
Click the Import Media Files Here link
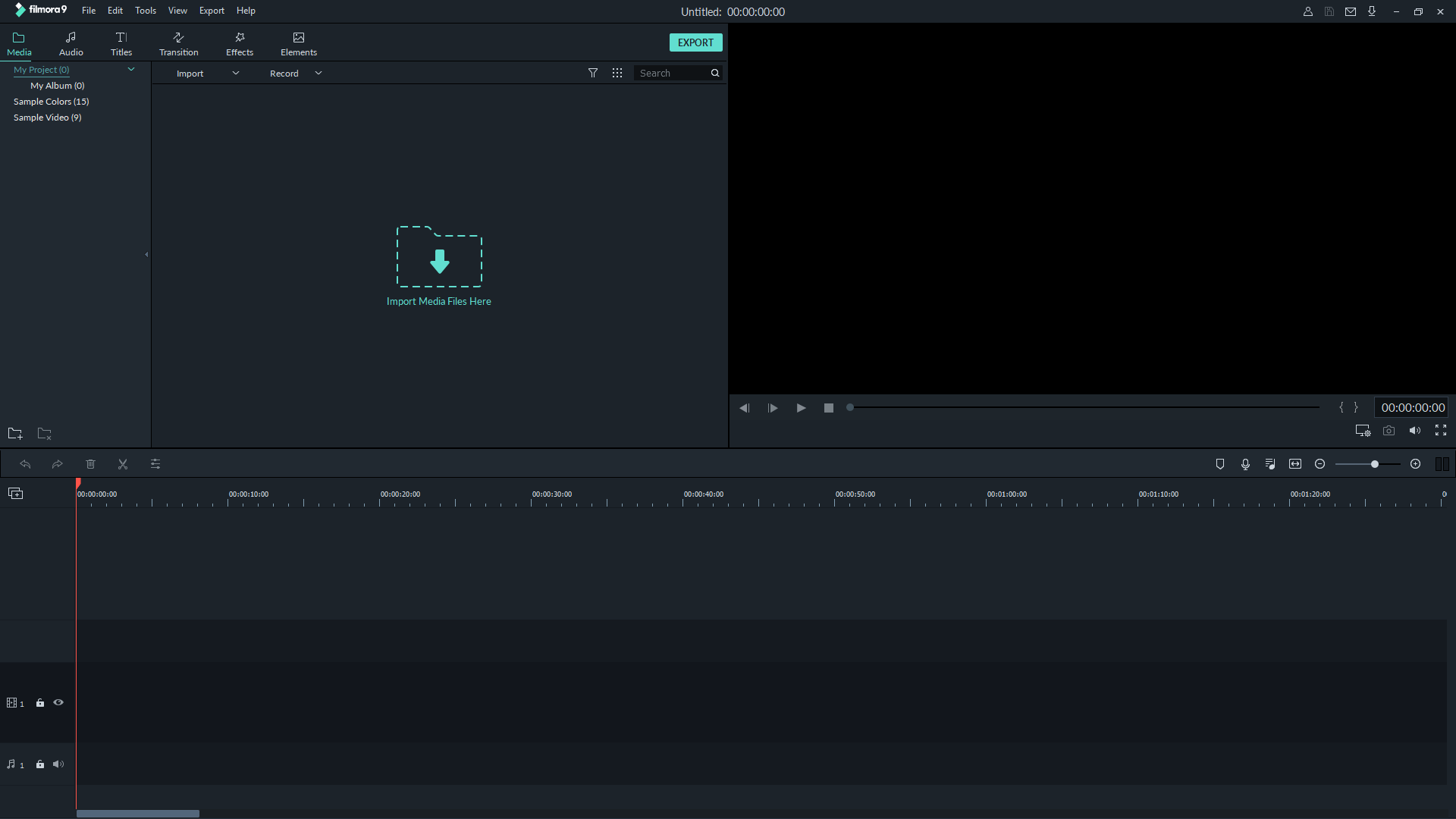tap(438, 302)
